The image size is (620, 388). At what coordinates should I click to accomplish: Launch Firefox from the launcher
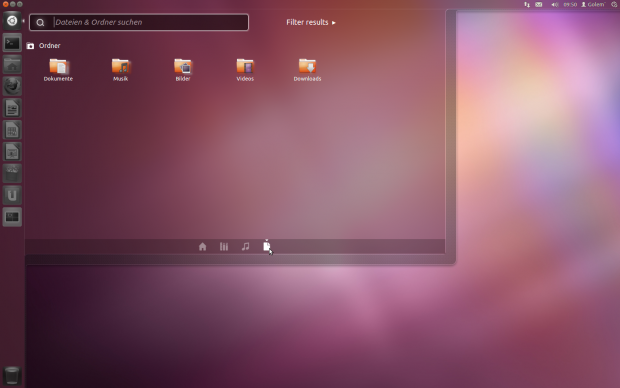12,86
